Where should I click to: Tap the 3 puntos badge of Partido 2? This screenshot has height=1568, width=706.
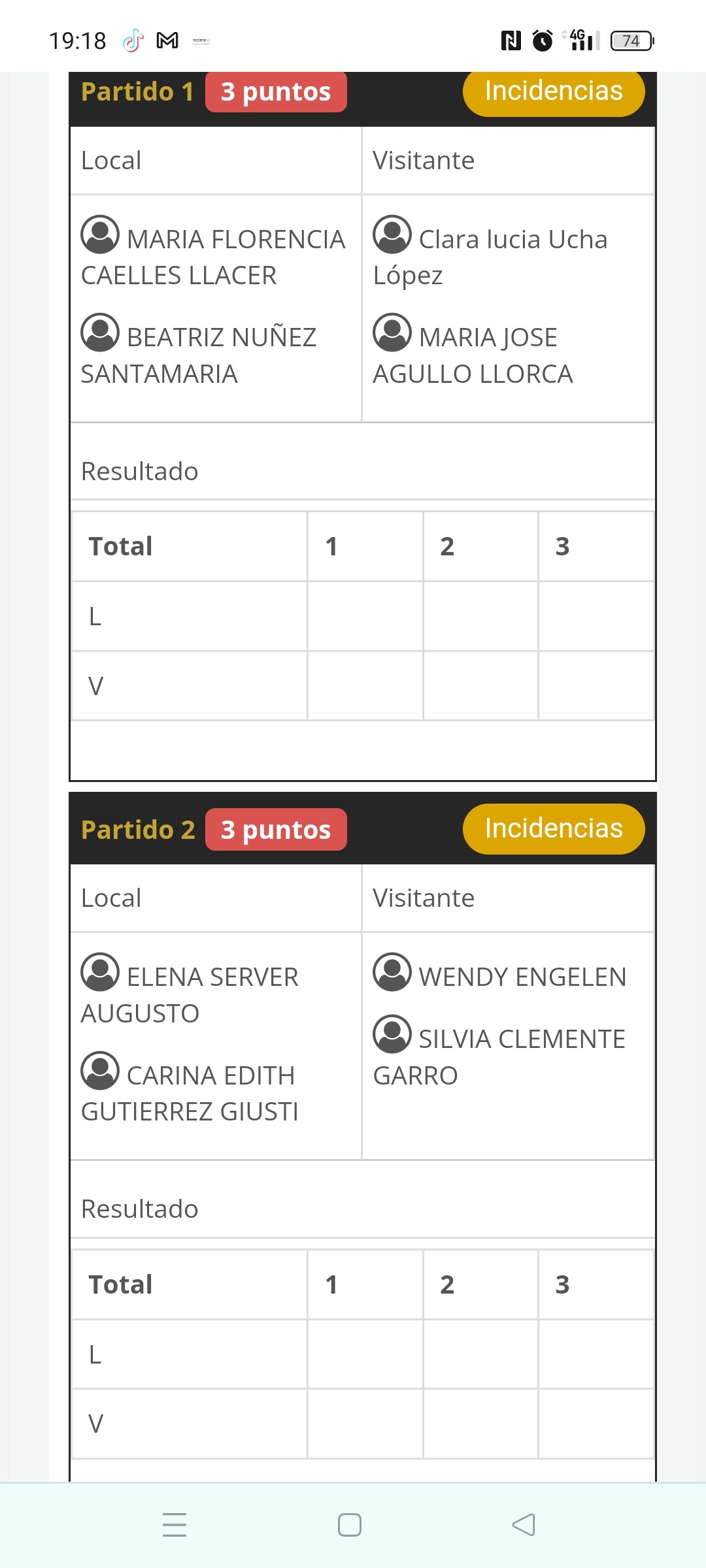tap(276, 830)
